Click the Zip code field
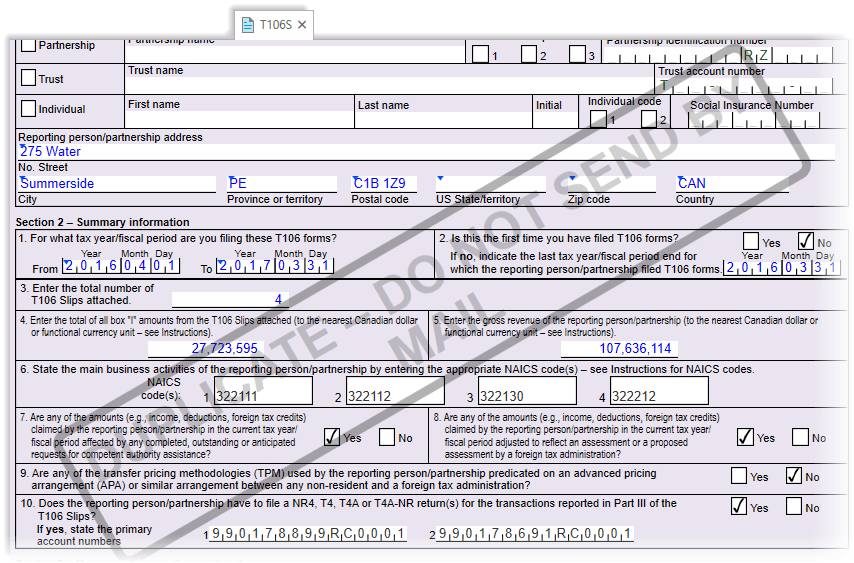854x563 pixels. tap(612, 183)
